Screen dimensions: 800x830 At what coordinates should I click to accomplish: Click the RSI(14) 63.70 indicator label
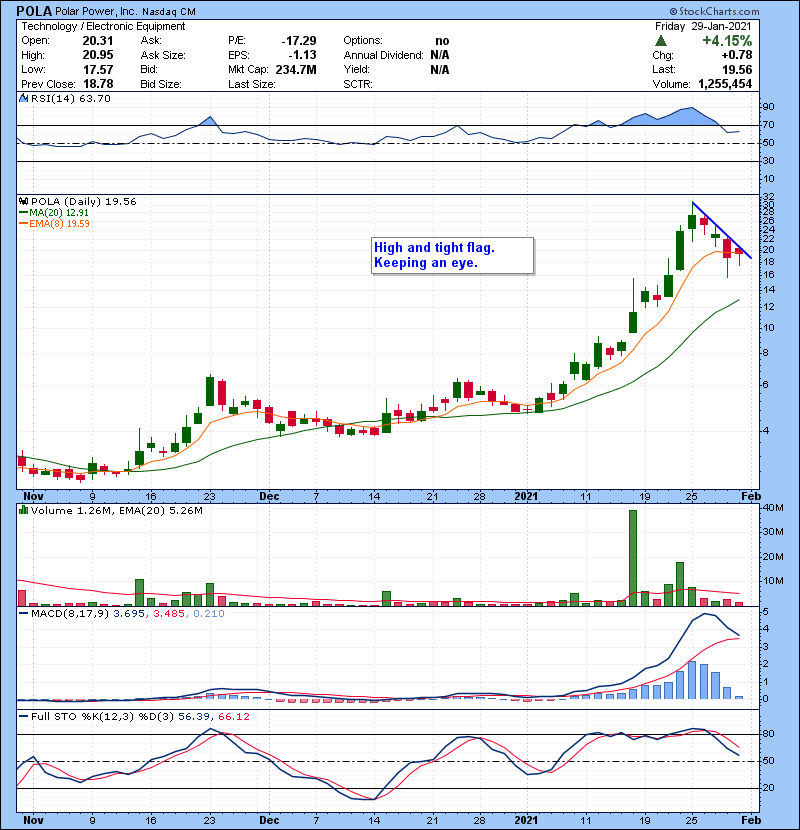(x=71, y=98)
